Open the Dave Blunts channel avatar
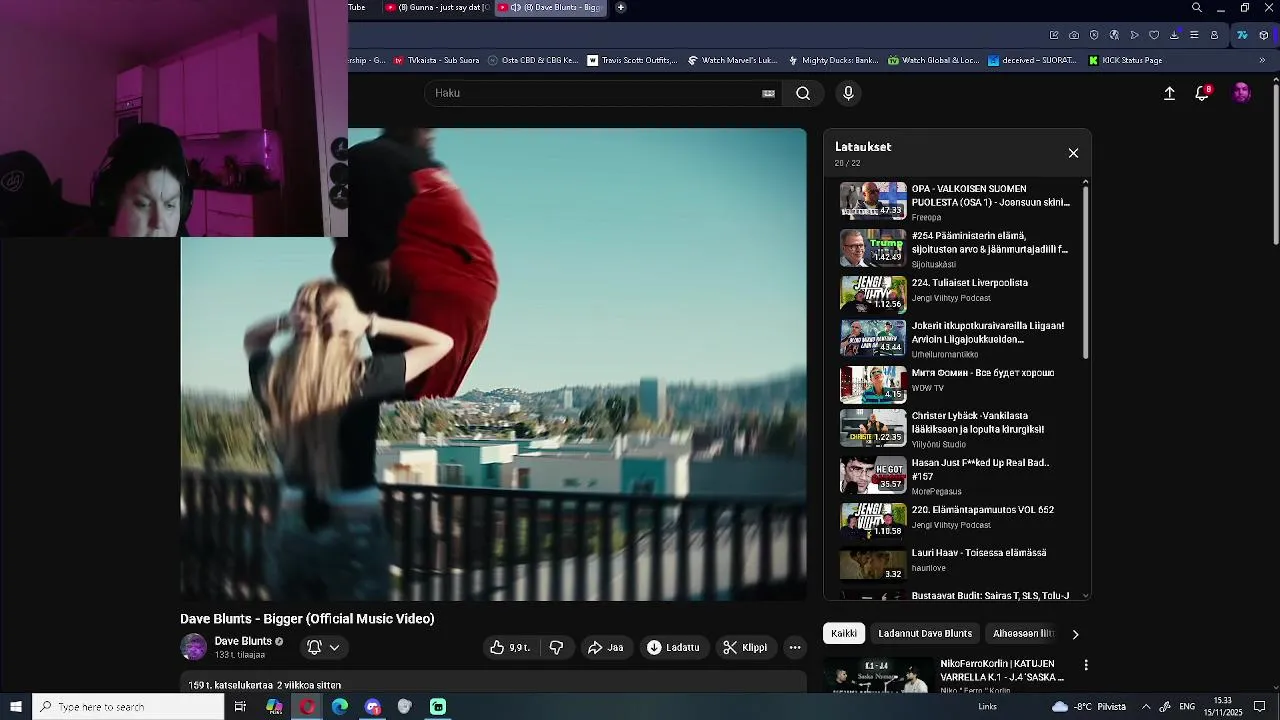This screenshot has height=720, width=1280. (x=193, y=647)
